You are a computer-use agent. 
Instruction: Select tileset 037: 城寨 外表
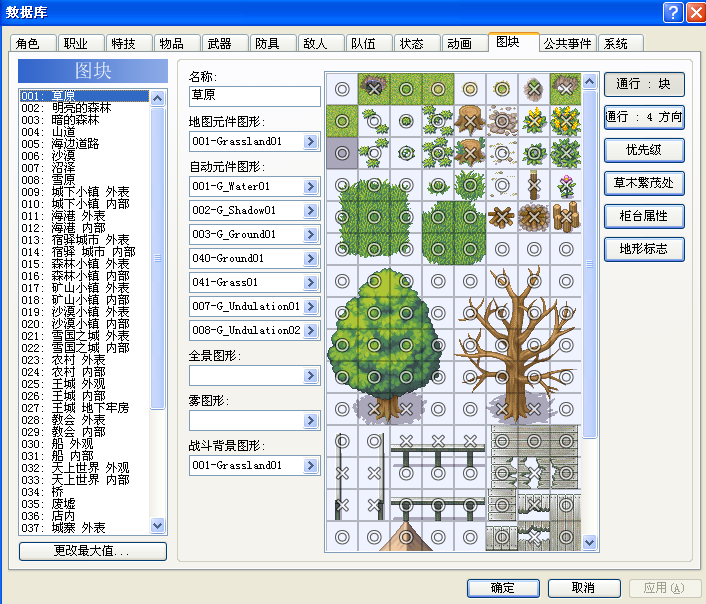click(84, 527)
